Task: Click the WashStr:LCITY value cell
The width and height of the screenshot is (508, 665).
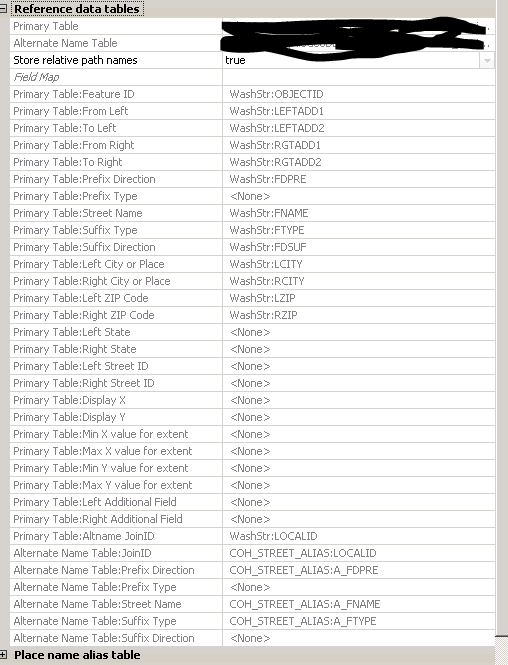Action: (x=358, y=264)
